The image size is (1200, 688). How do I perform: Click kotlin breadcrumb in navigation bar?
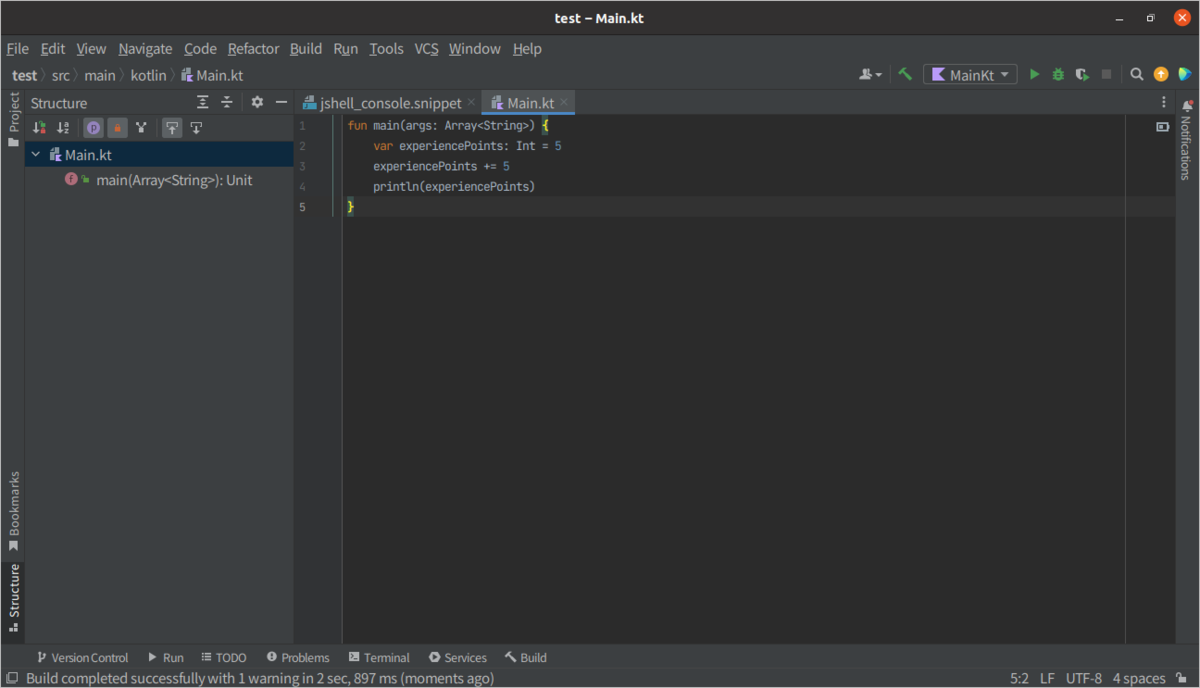tap(148, 75)
